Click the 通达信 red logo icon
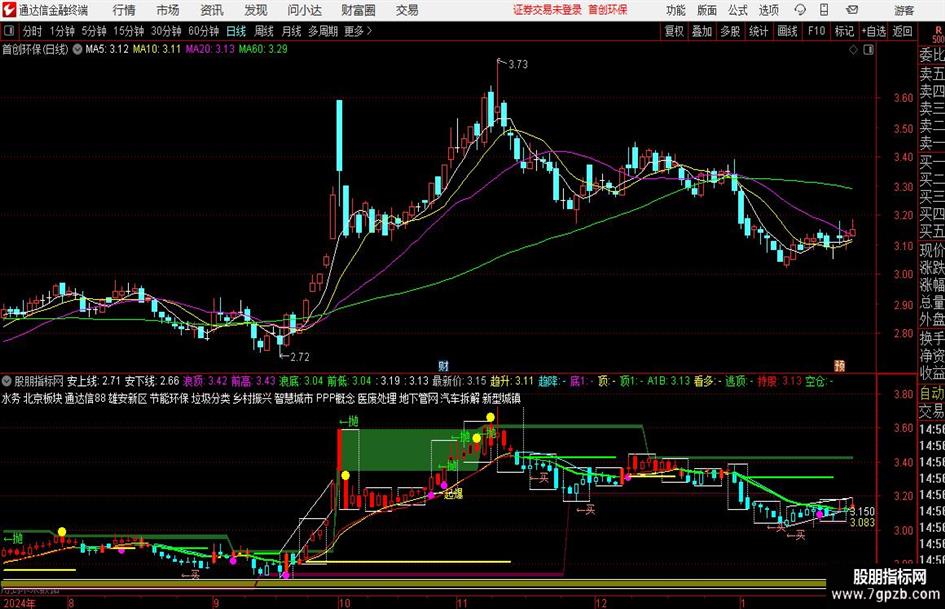The image size is (945, 609). coord(8,10)
